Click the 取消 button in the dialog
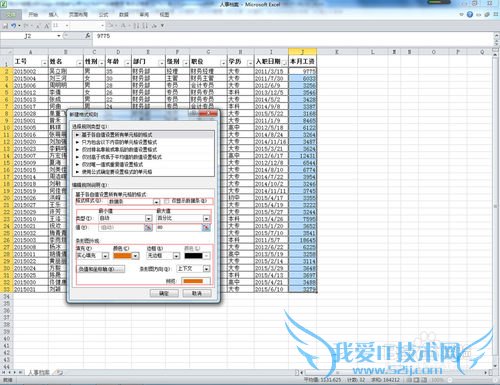This screenshot has width=500, height=385. [197, 293]
